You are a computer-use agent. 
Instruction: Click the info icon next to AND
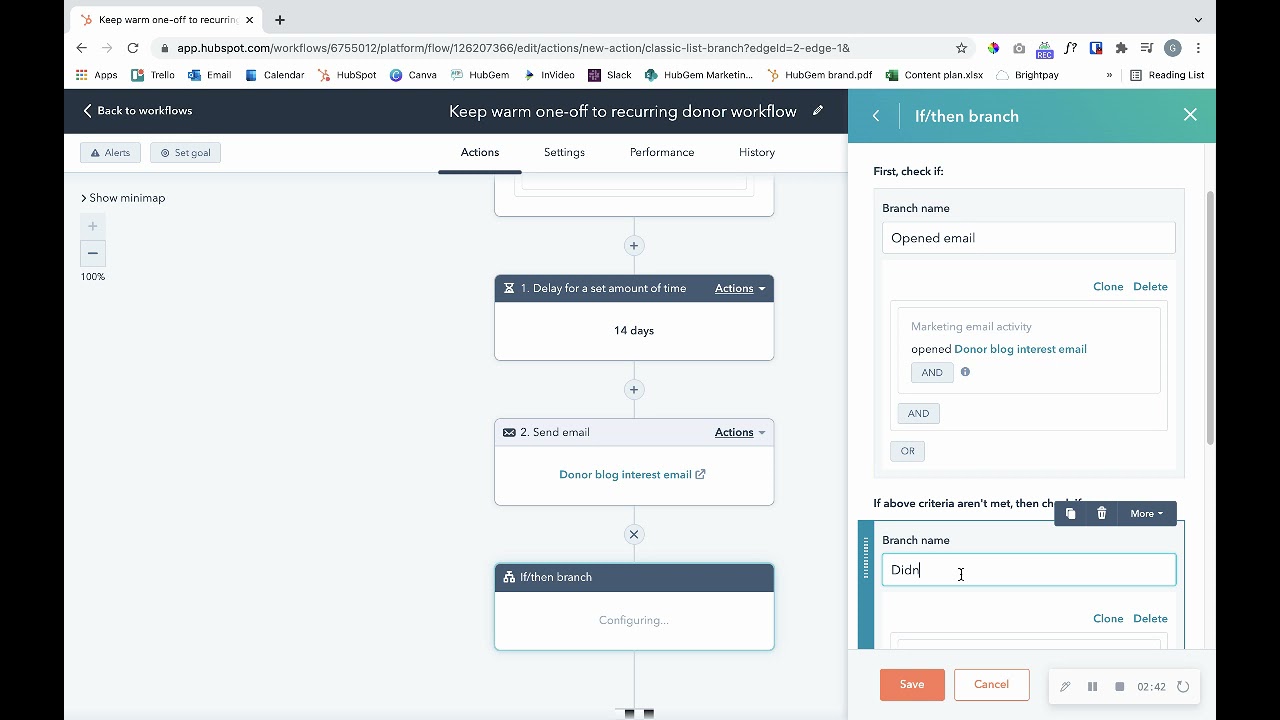point(965,372)
